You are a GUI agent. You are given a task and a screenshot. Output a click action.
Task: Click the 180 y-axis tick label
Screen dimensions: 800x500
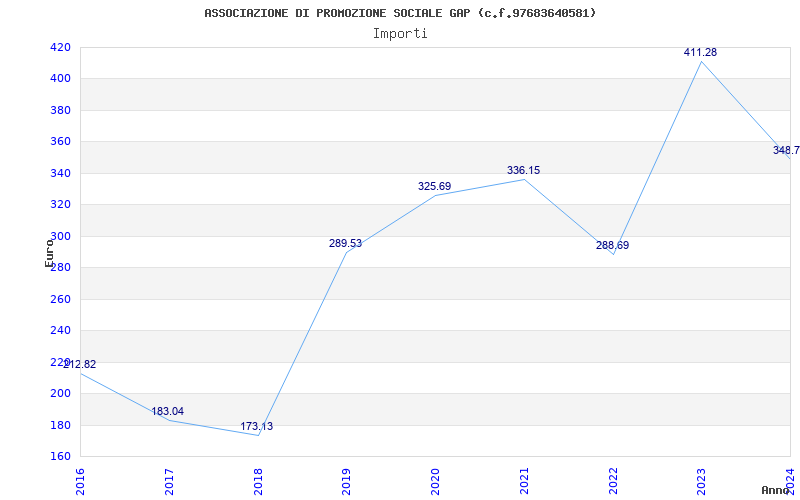pos(60,426)
